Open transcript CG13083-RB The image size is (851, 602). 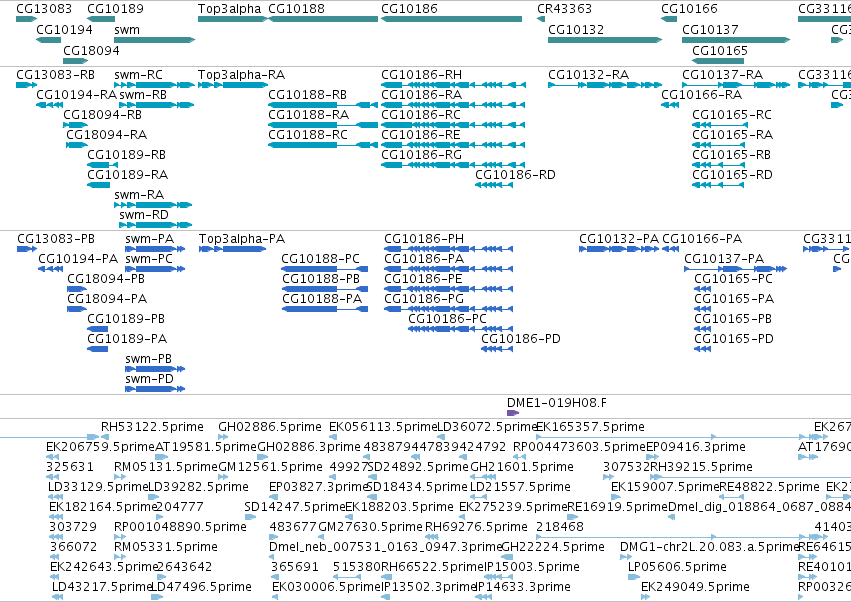(55, 74)
